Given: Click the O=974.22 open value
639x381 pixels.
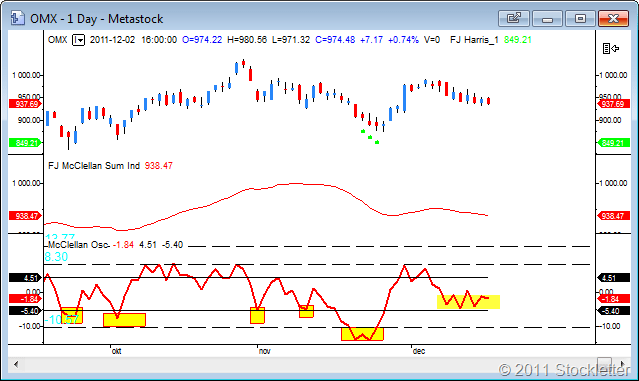Looking at the screenshot, I should coord(202,40).
